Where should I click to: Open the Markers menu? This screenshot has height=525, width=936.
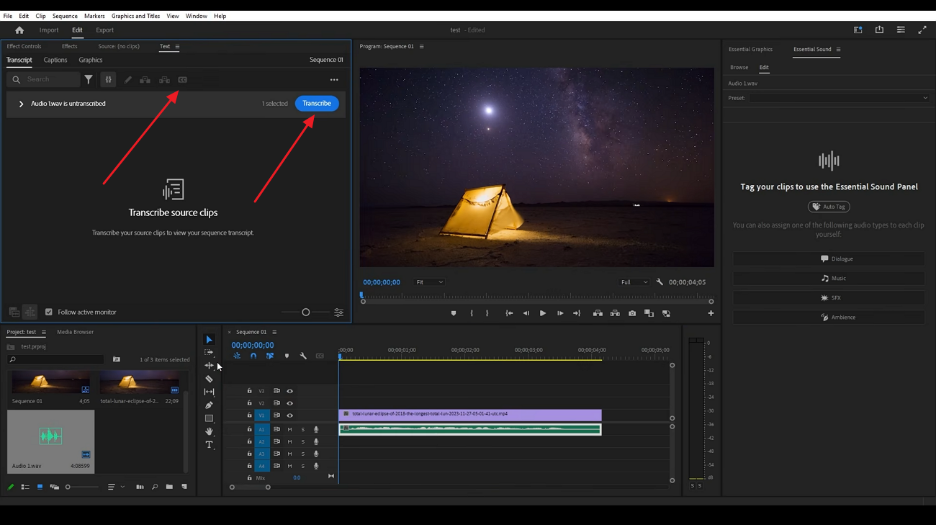pyautogui.click(x=94, y=16)
